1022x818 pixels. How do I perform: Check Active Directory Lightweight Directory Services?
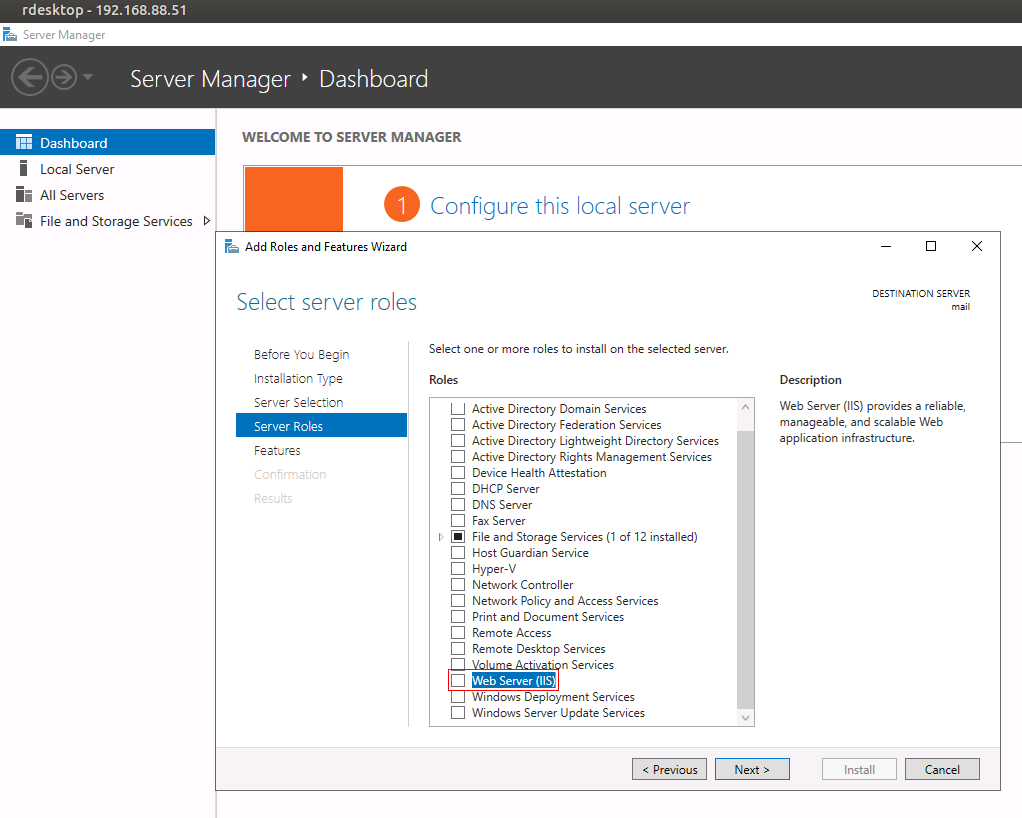tap(458, 441)
